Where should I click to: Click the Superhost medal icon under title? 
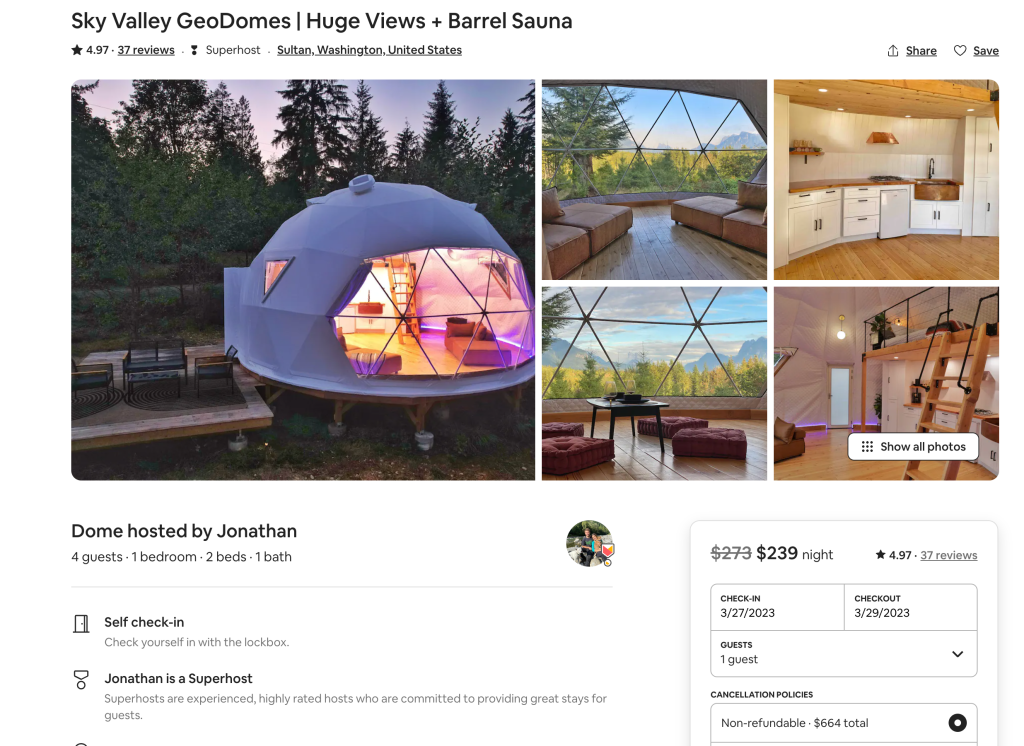pos(194,50)
